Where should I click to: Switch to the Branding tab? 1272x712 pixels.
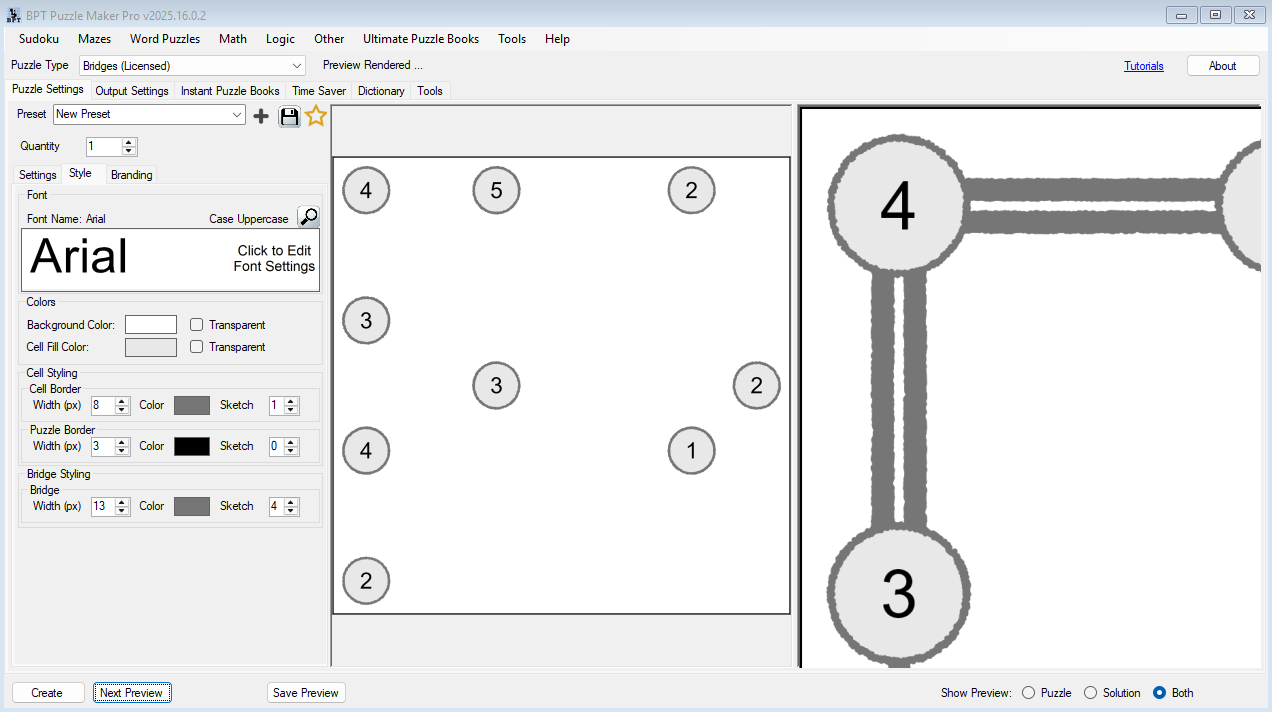coord(131,174)
